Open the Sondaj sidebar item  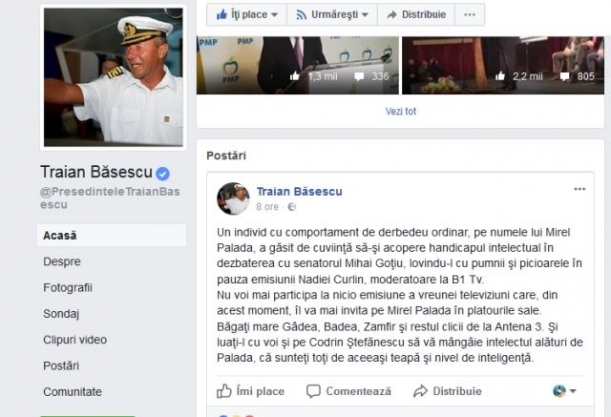61,314
